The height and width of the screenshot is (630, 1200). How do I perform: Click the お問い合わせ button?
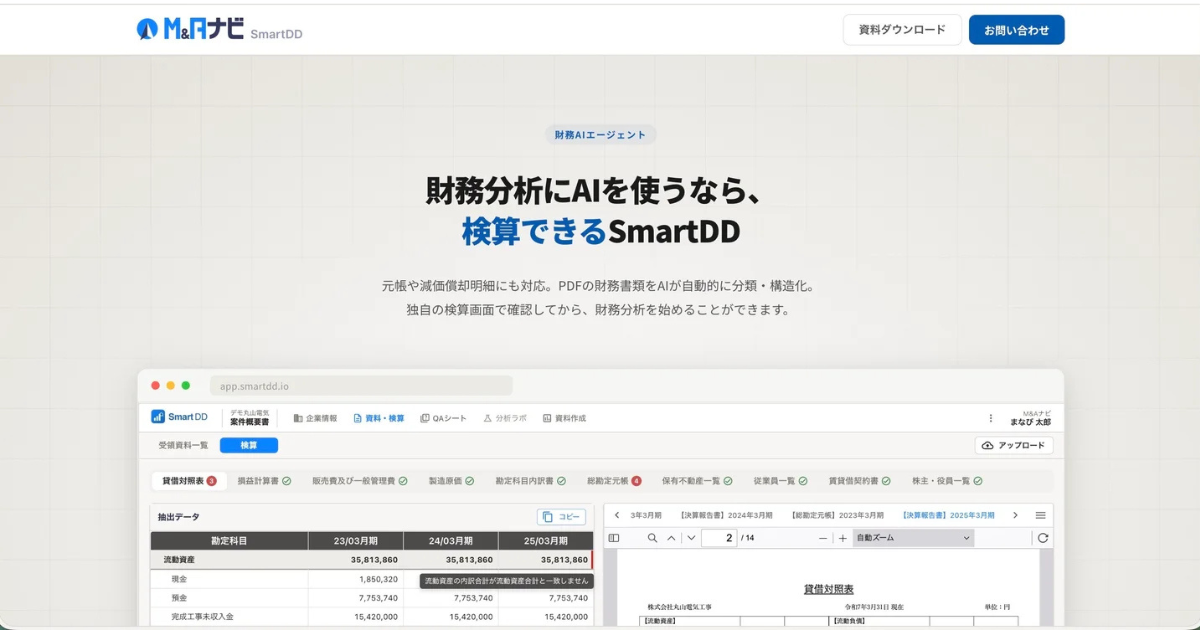click(1016, 30)
